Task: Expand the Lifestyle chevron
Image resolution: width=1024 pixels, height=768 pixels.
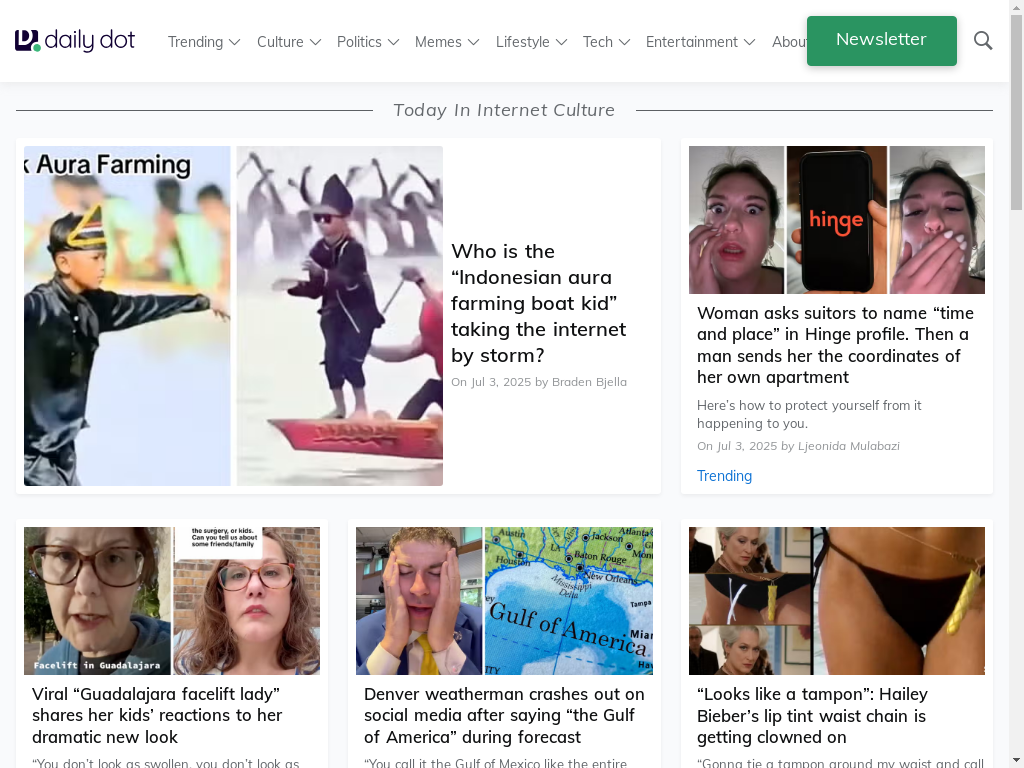Action: [x=561, y=42]
